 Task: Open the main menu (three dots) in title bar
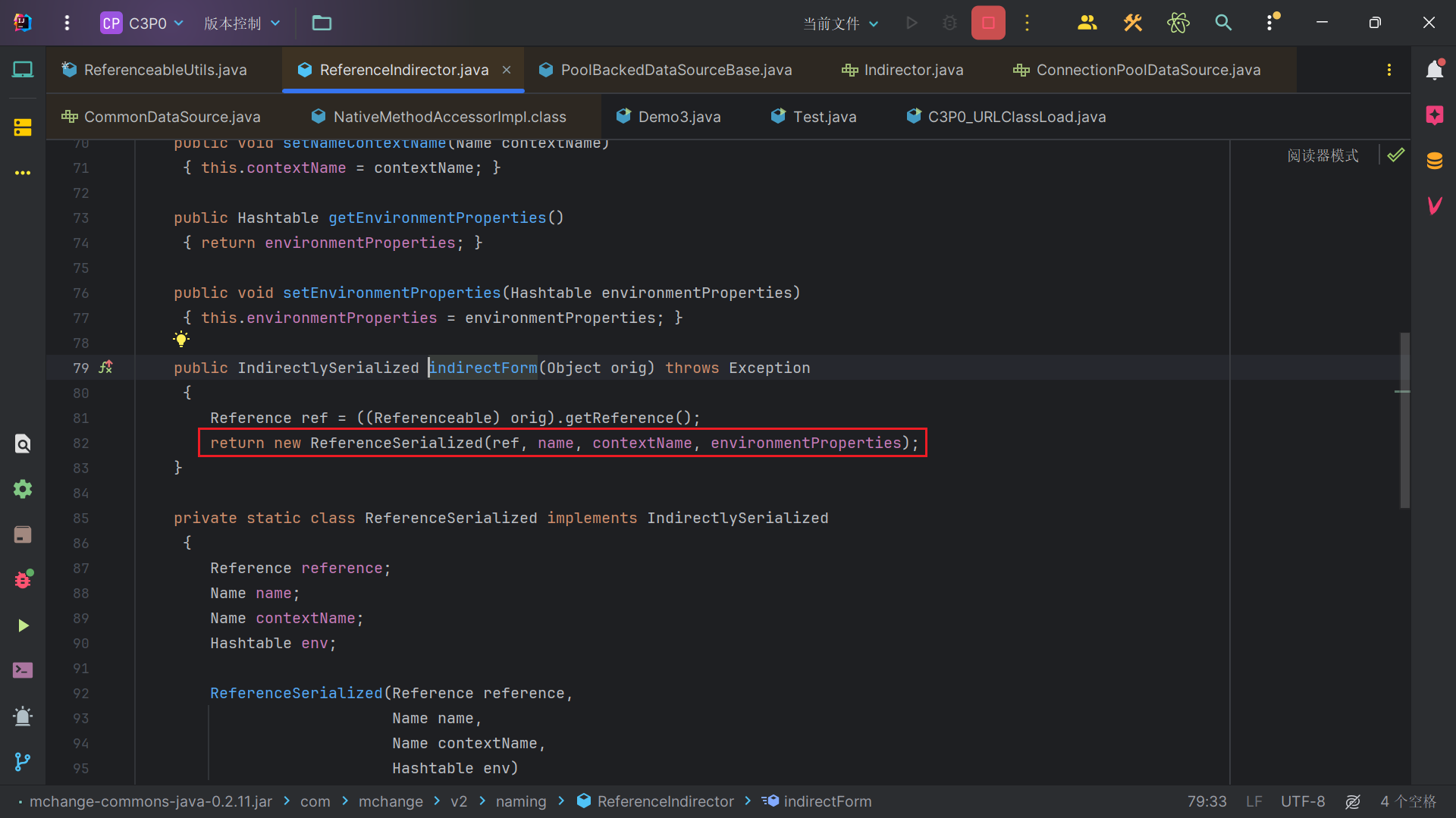[x=67, y=24]
